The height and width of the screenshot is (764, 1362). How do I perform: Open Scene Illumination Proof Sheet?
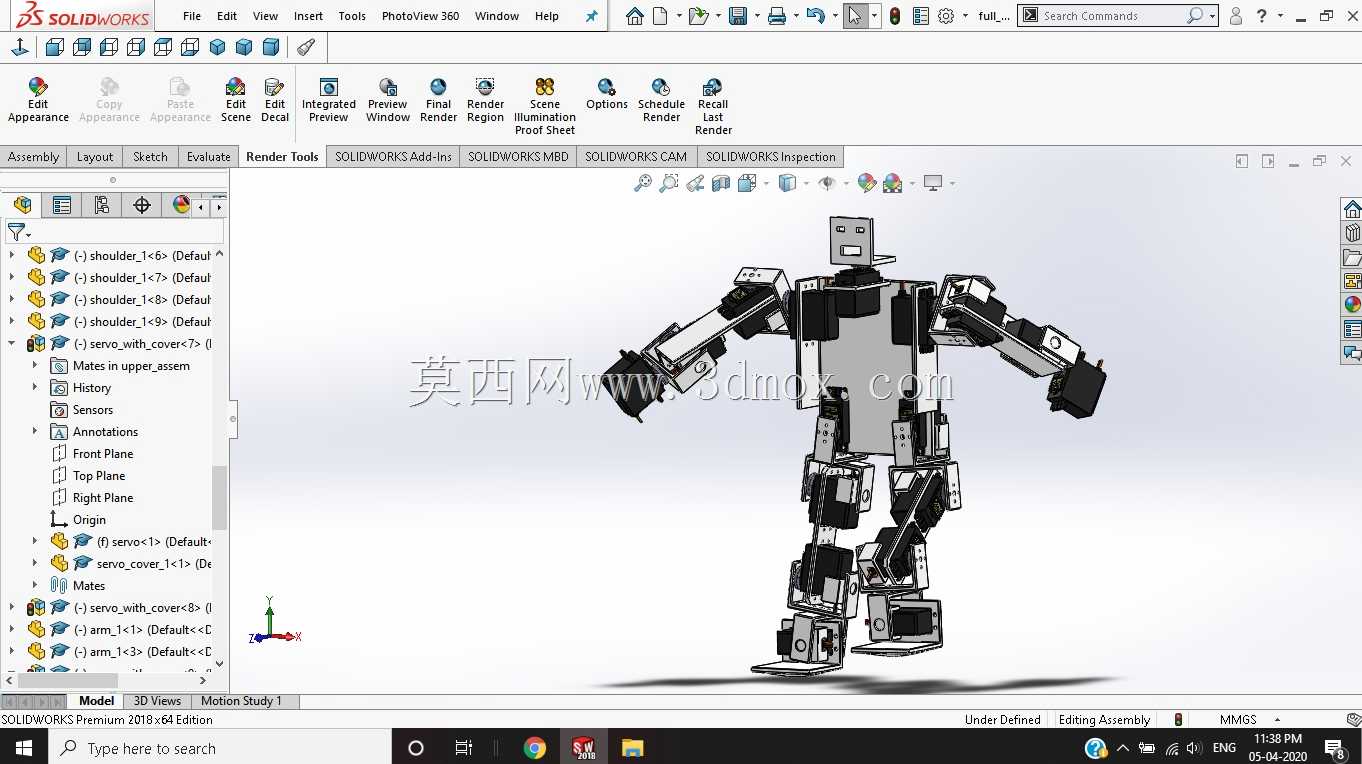545,106
